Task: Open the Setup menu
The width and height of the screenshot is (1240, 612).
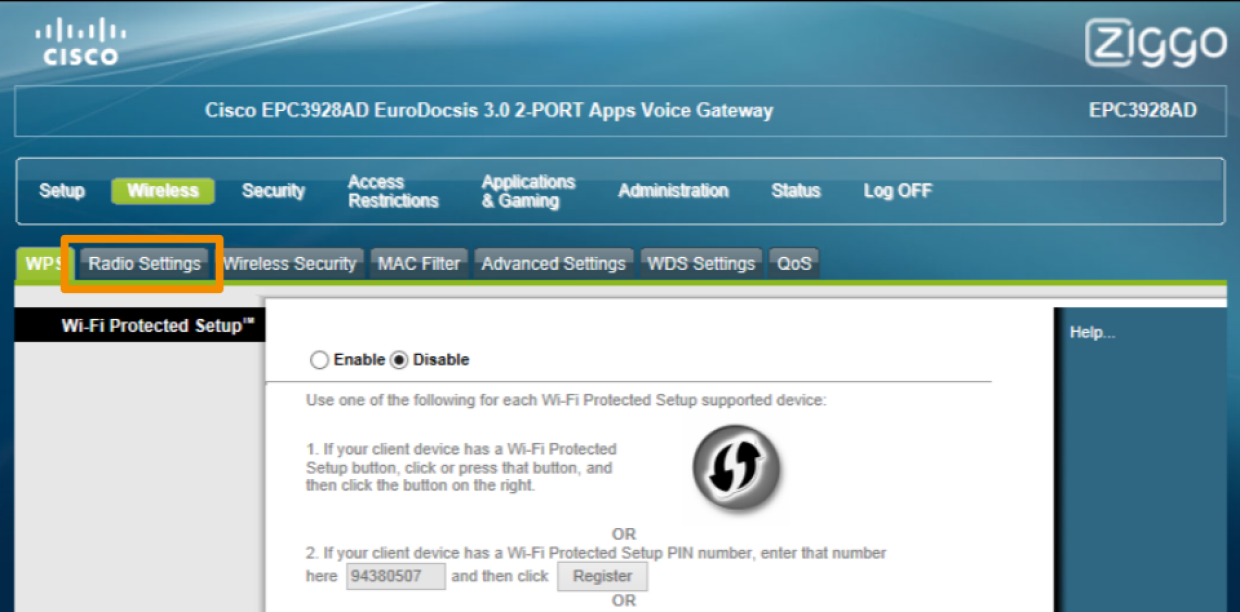Action: [x=62, y=191]
